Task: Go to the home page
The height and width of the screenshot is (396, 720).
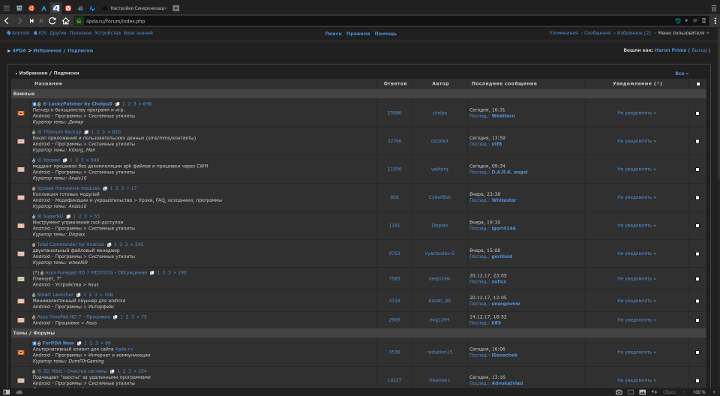Action: [66, 21]
